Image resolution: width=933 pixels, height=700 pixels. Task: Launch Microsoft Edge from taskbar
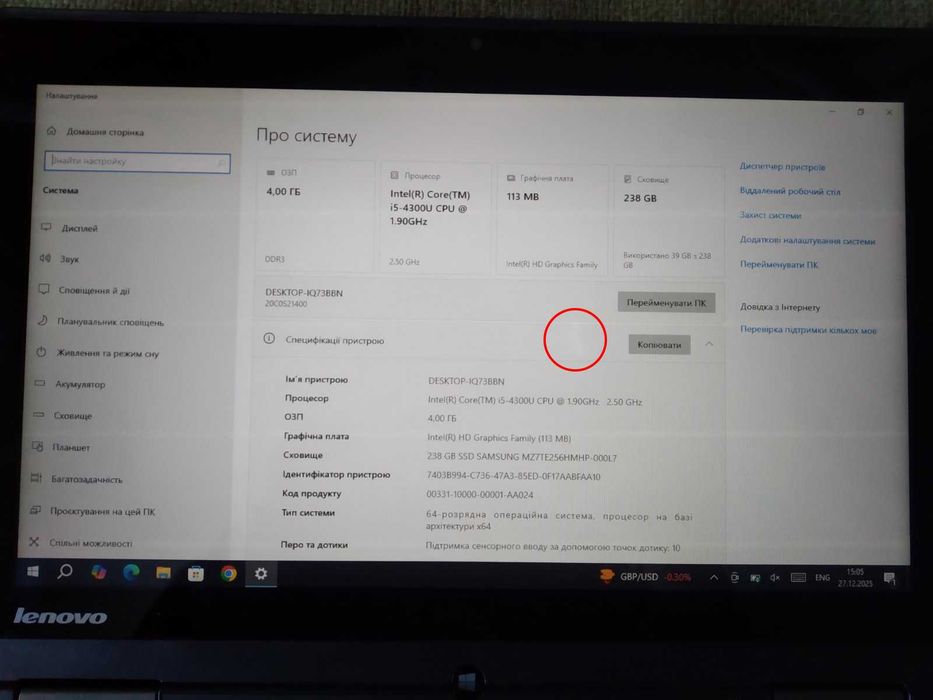point(131,573)
